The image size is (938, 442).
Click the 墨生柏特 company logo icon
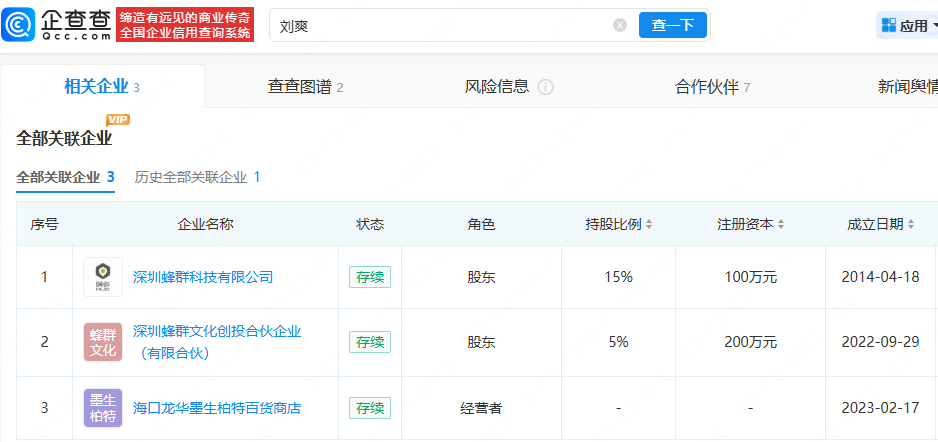[x=103, y=408]
